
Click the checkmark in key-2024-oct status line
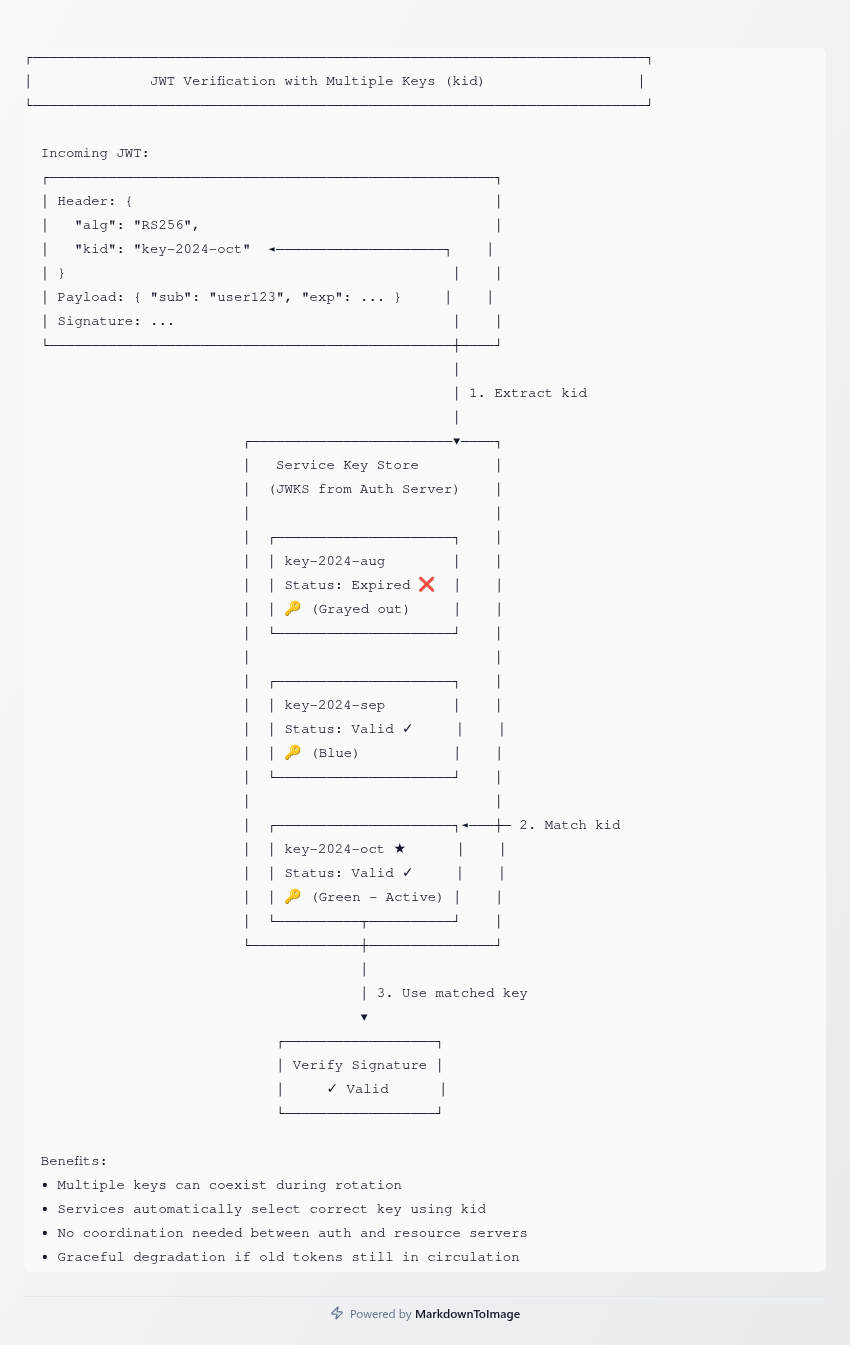click(x=408, y=873)
